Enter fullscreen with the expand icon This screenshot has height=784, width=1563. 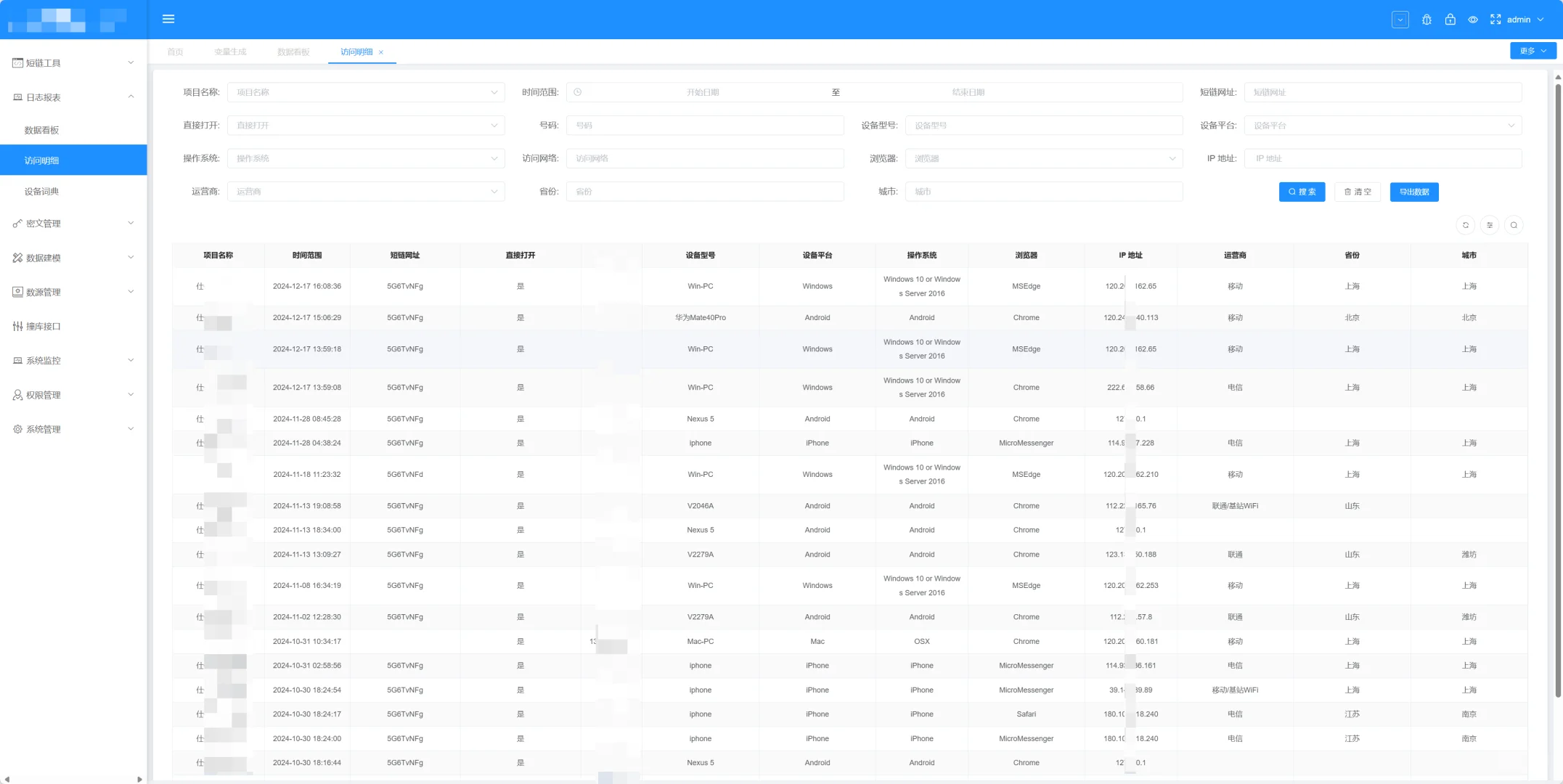1495,20
